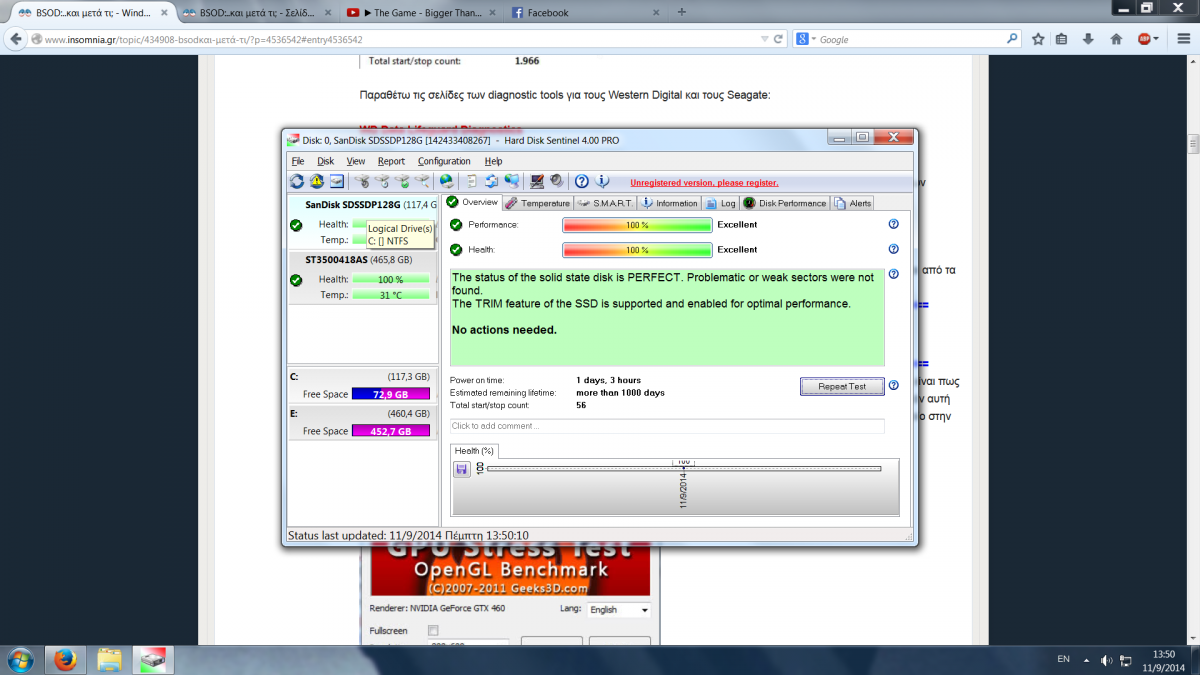
Task: Open the Windows Start menu
Action: (x=20, y=660)
